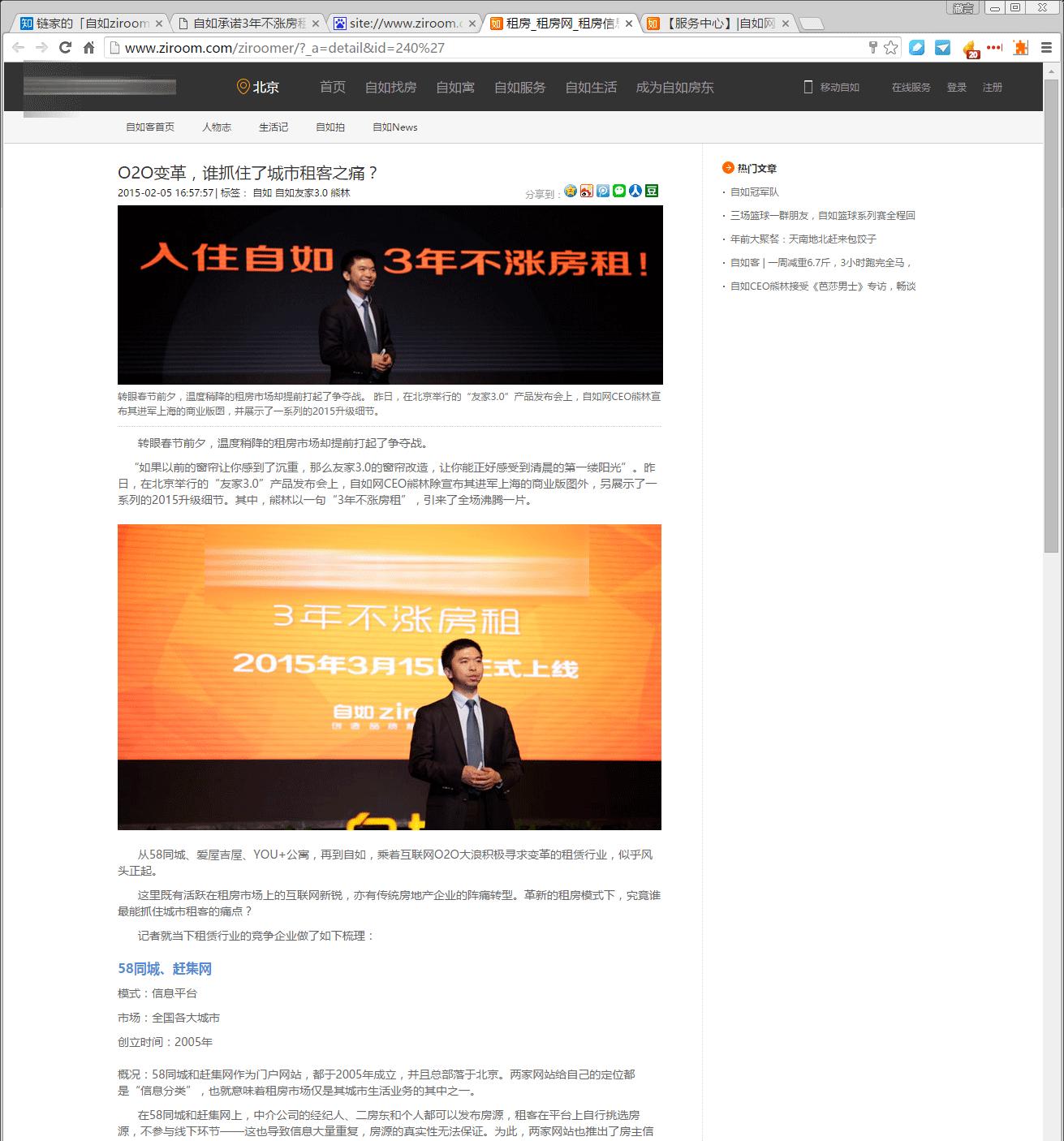Click the 注册 register link

(993, 87)
